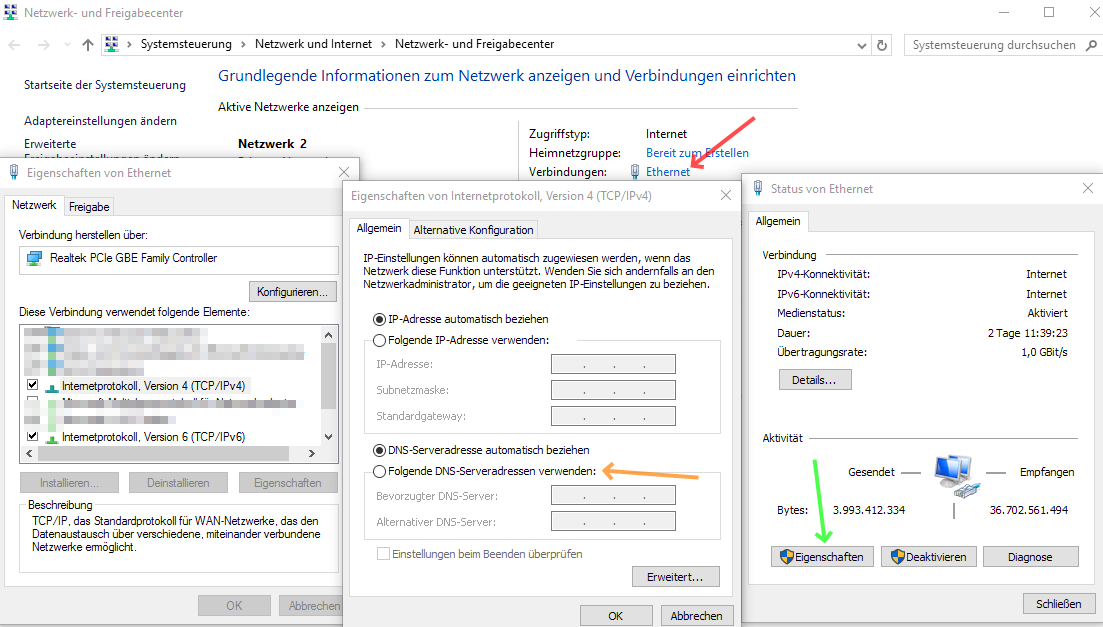Select IP-Adresse automatisch beziehen

(380, 319)
